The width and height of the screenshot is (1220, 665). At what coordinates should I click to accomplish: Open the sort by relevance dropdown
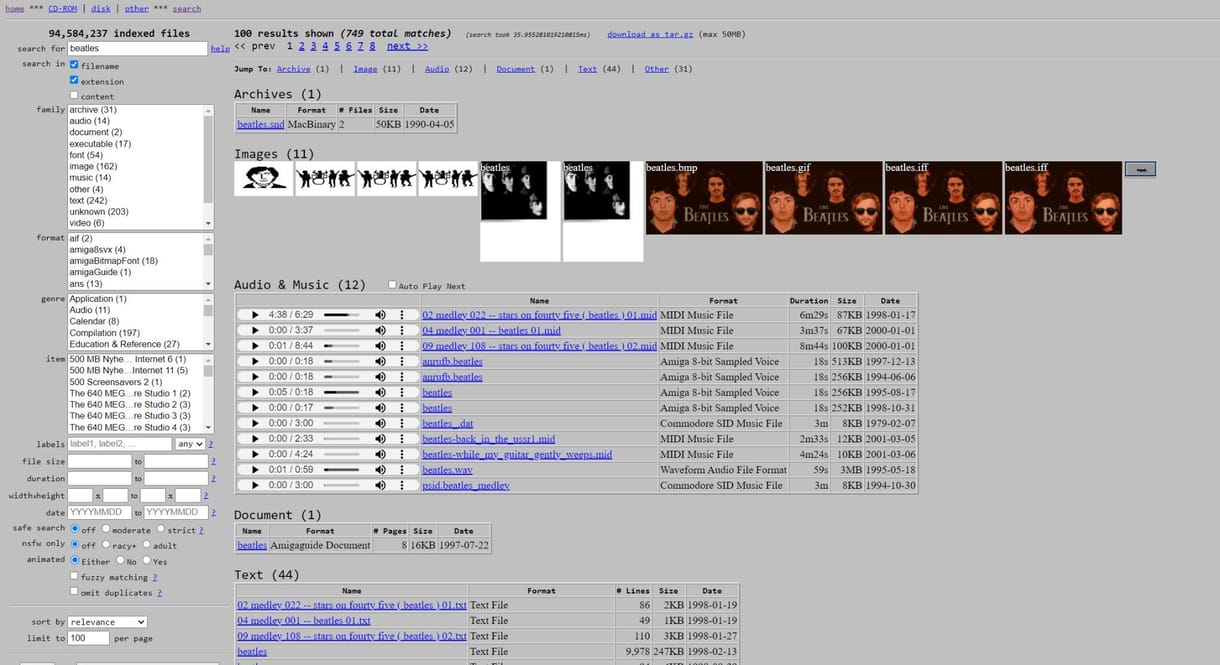click(x=107, y=622)
